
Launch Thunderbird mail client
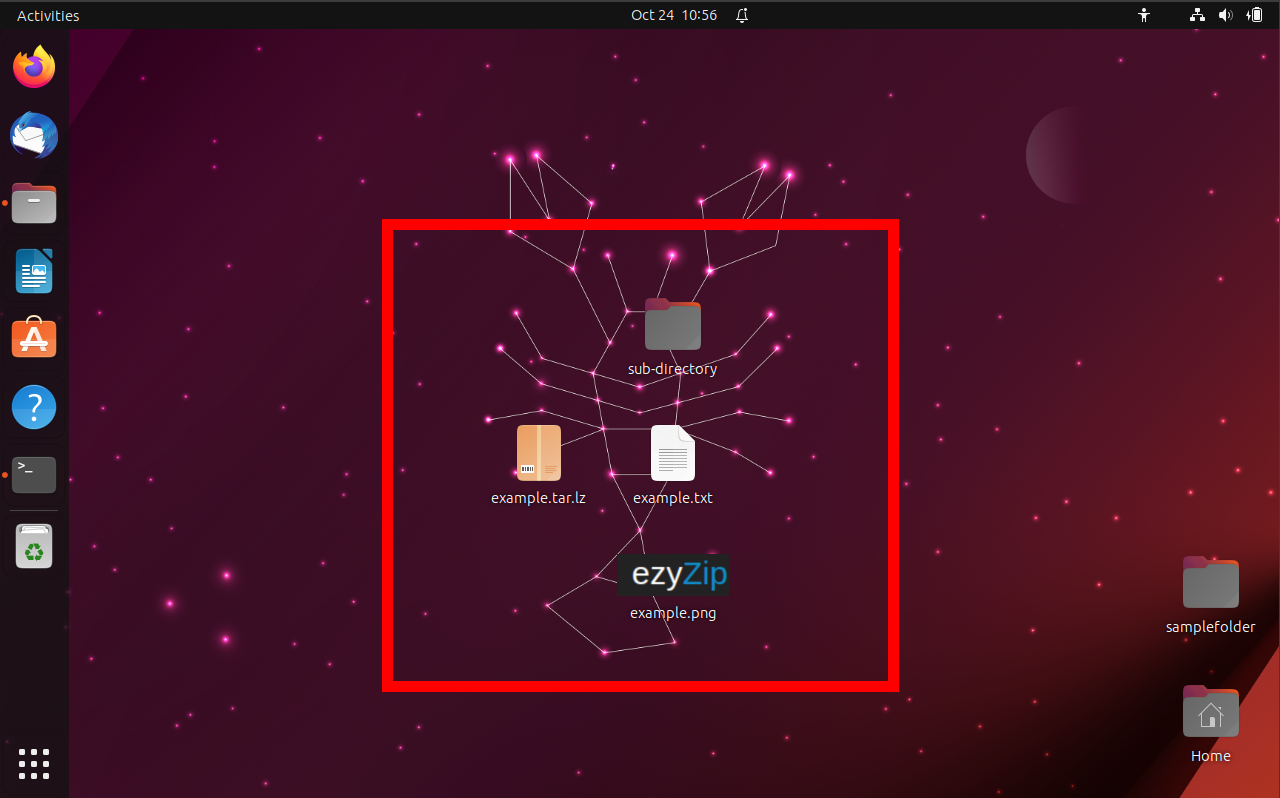[x=33, y=135]
